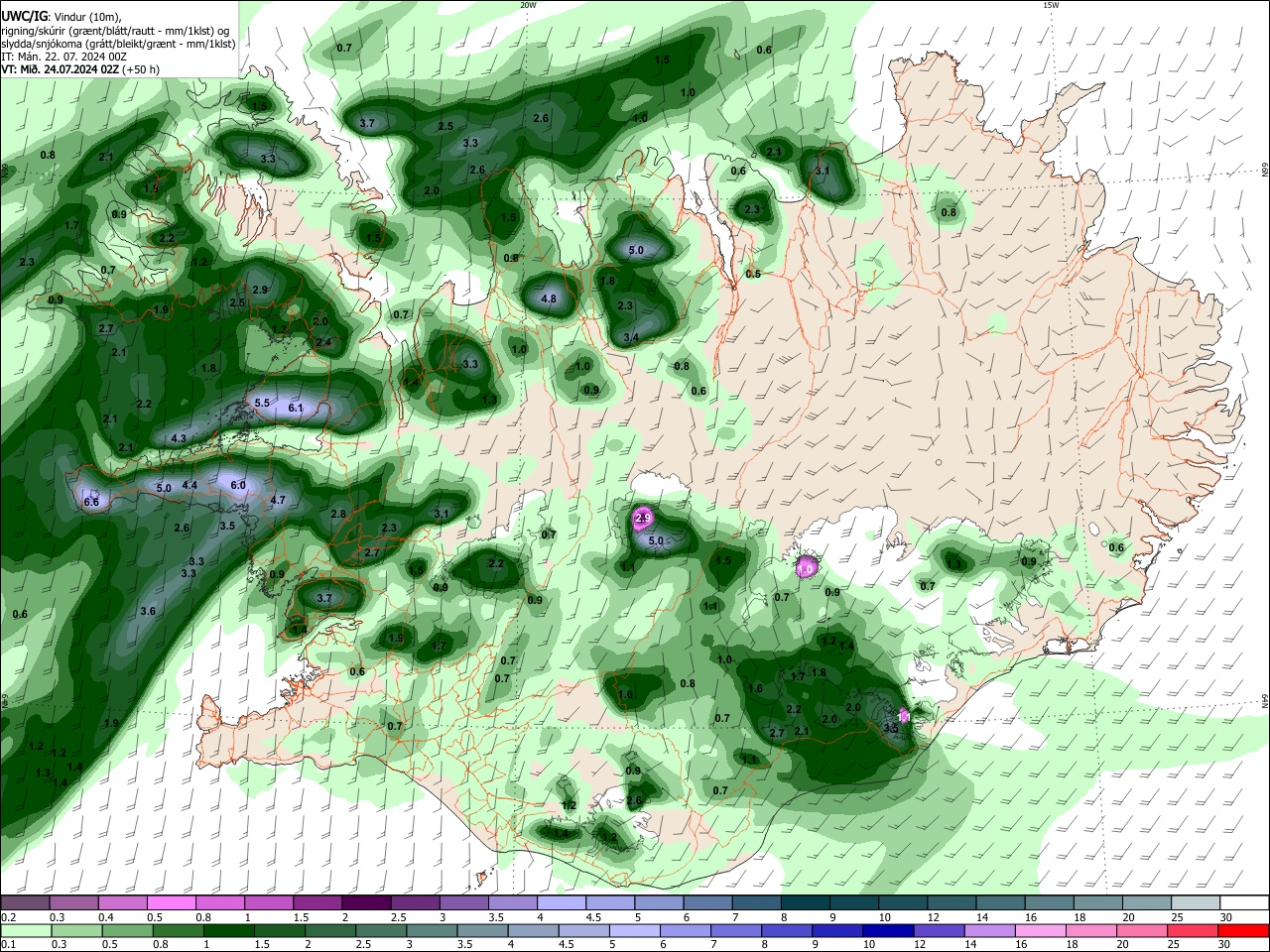
Task: Click the 0.5 value beside the northern fjord
Action: [753, 274]
